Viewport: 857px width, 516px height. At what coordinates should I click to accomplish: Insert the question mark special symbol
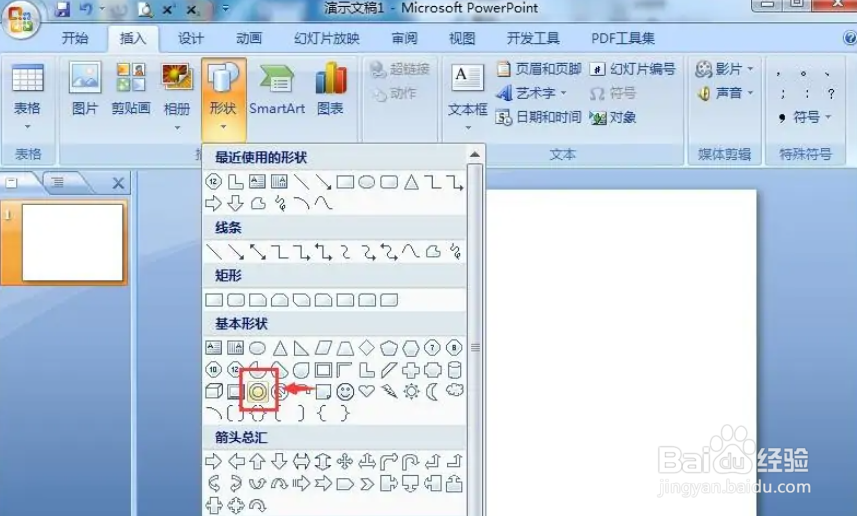[831, 93]
